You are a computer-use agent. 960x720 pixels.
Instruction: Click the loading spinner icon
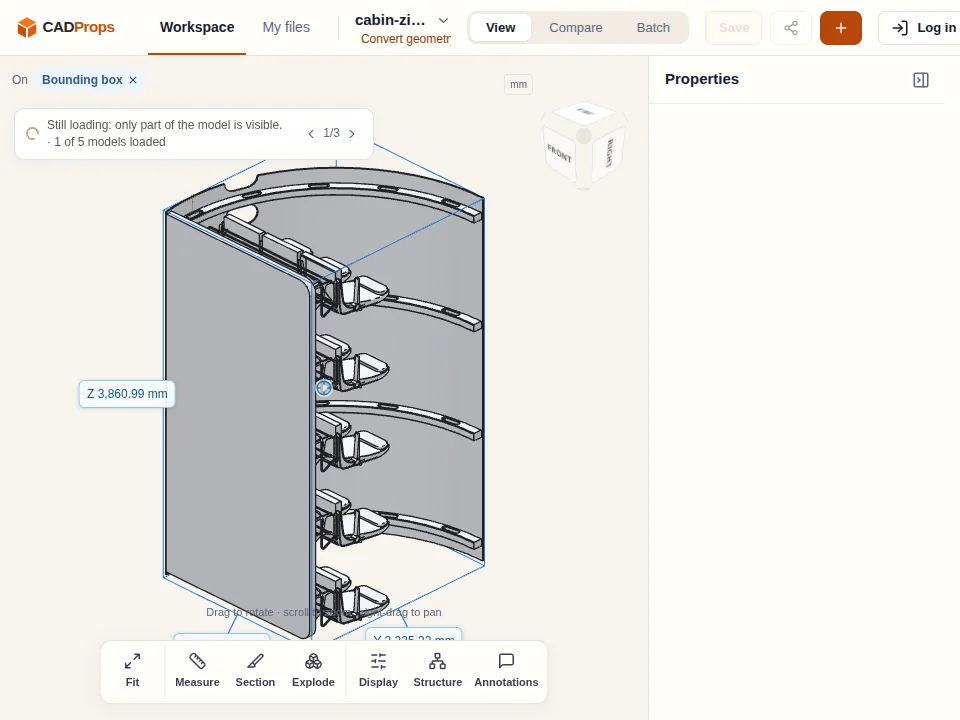click(x=32, y=133)
